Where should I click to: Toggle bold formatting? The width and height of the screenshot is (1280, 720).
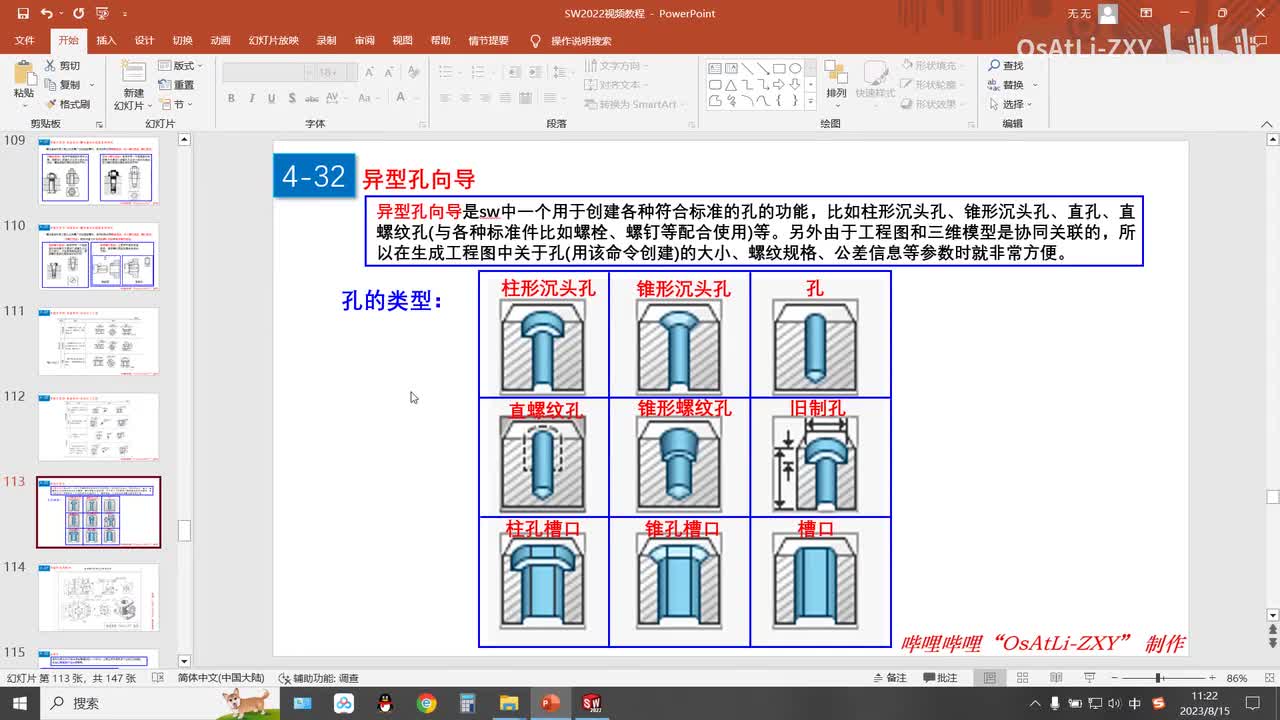[x=231, y=98]
